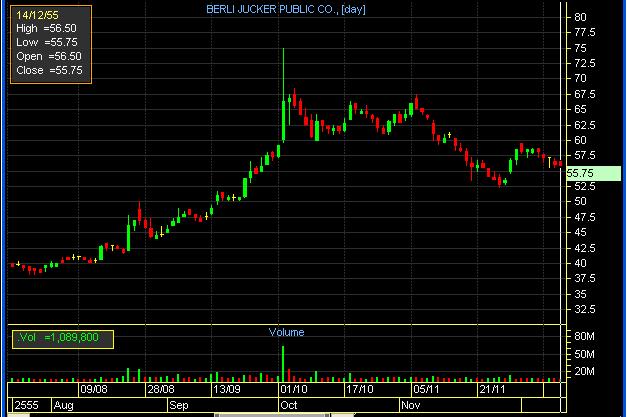The image size is (627, 417).
Task: Click the 17/10 date axis label
Action: point(359,389)
